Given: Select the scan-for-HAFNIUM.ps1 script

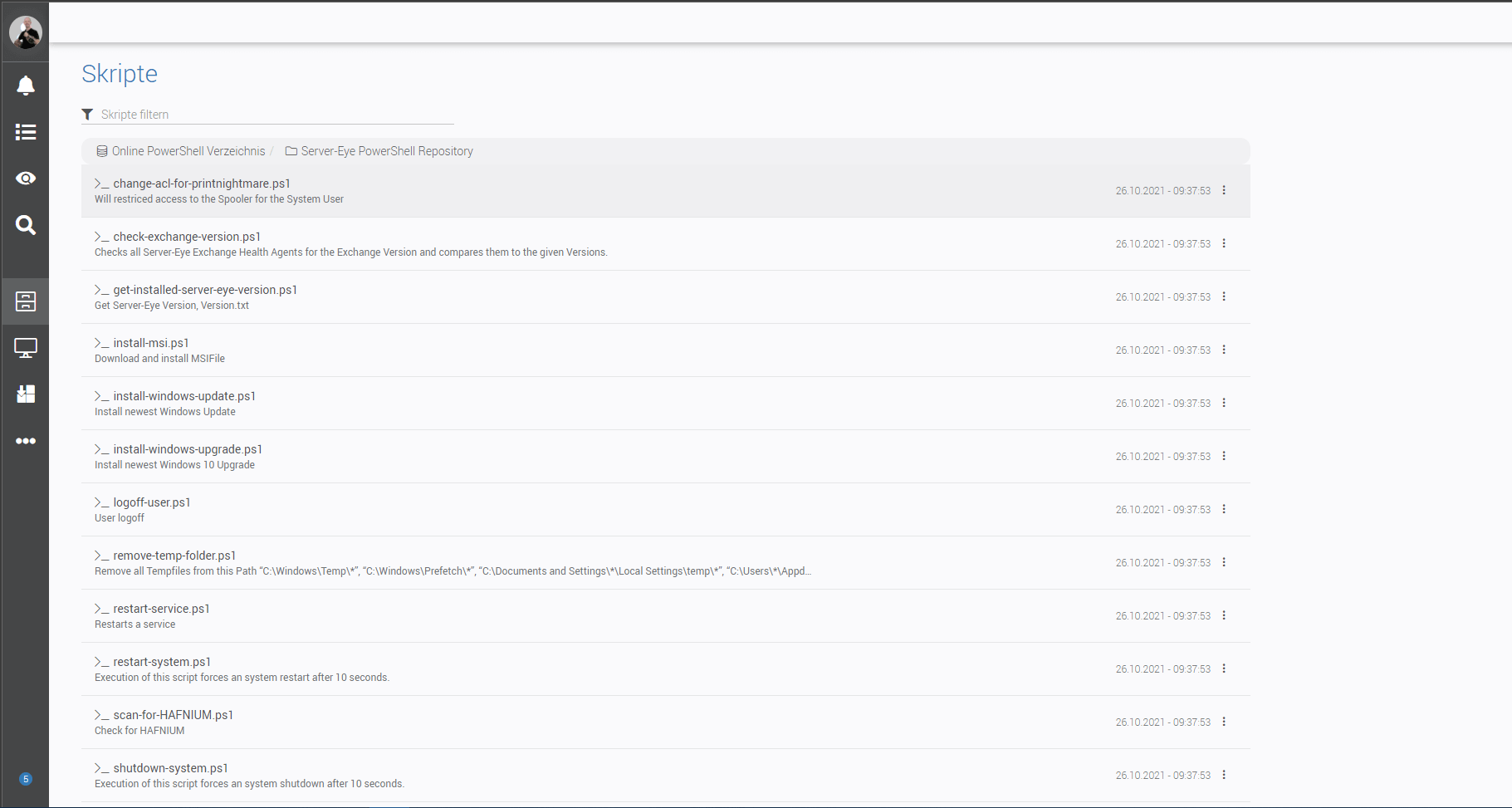Looking at the screenshot, I should [173, 715].
